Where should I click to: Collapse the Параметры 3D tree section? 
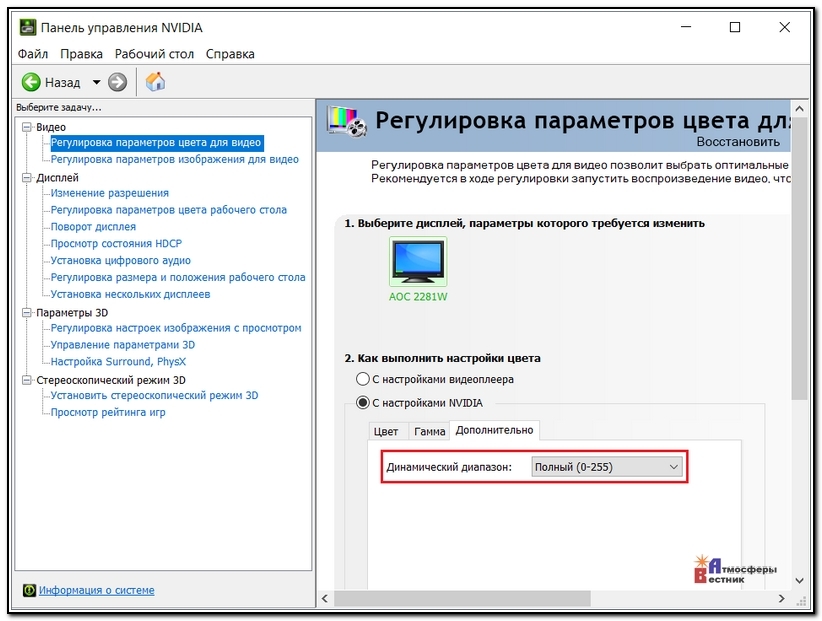pyautogui.click(x=27, y=313)
